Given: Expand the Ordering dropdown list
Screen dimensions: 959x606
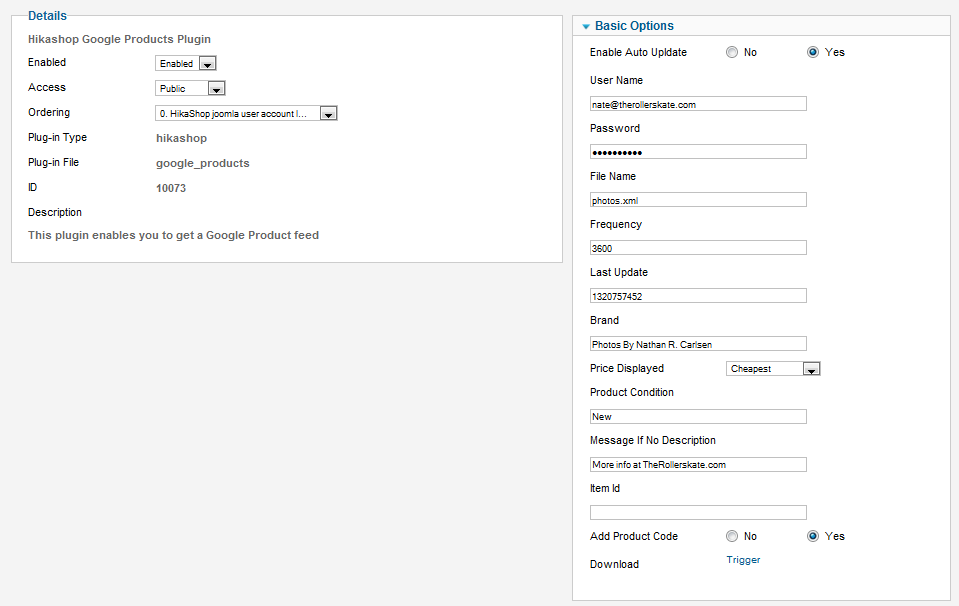Looking at the screenshot, I should [246, 114].
